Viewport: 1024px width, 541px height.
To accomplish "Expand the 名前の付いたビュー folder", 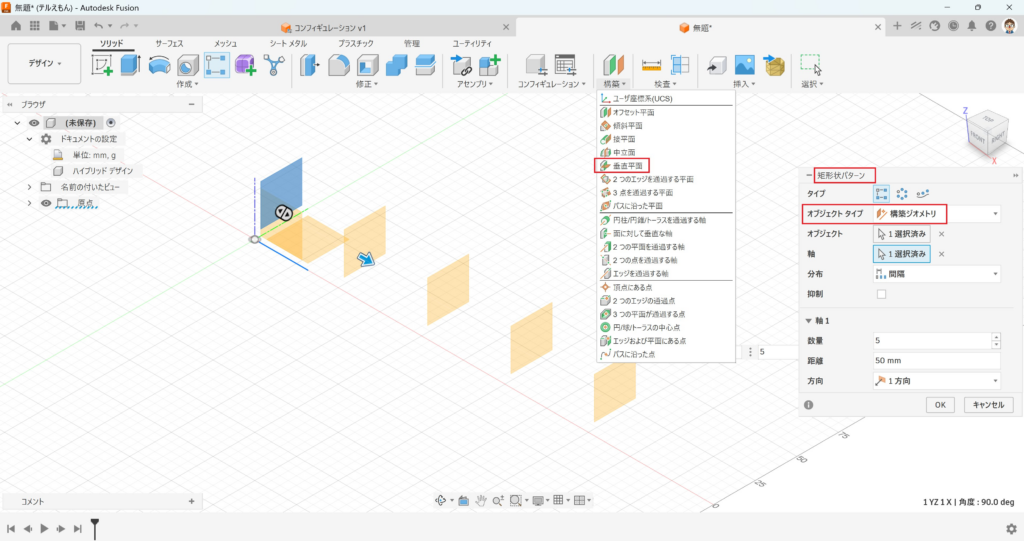I will pyautogui.click(x=30, y=187).
